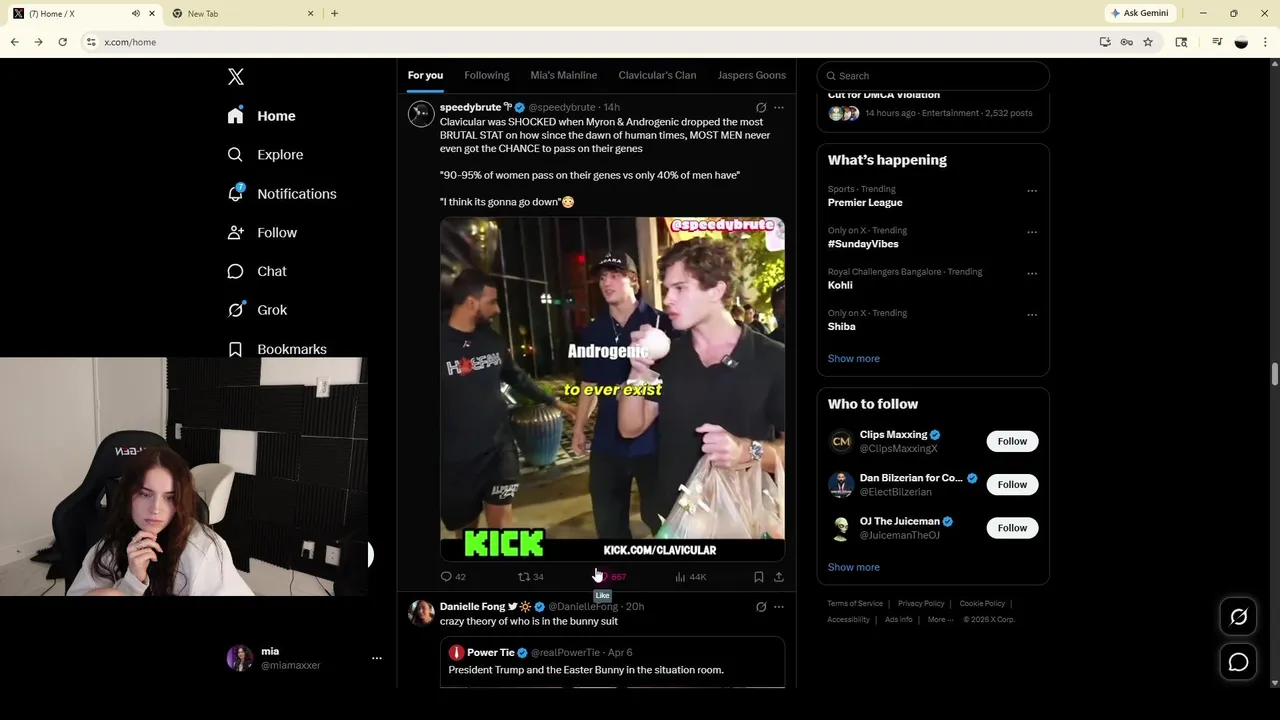Follow Dan Bilzerian account
The image size is (1280, 720).
(x=1012, y=484)
